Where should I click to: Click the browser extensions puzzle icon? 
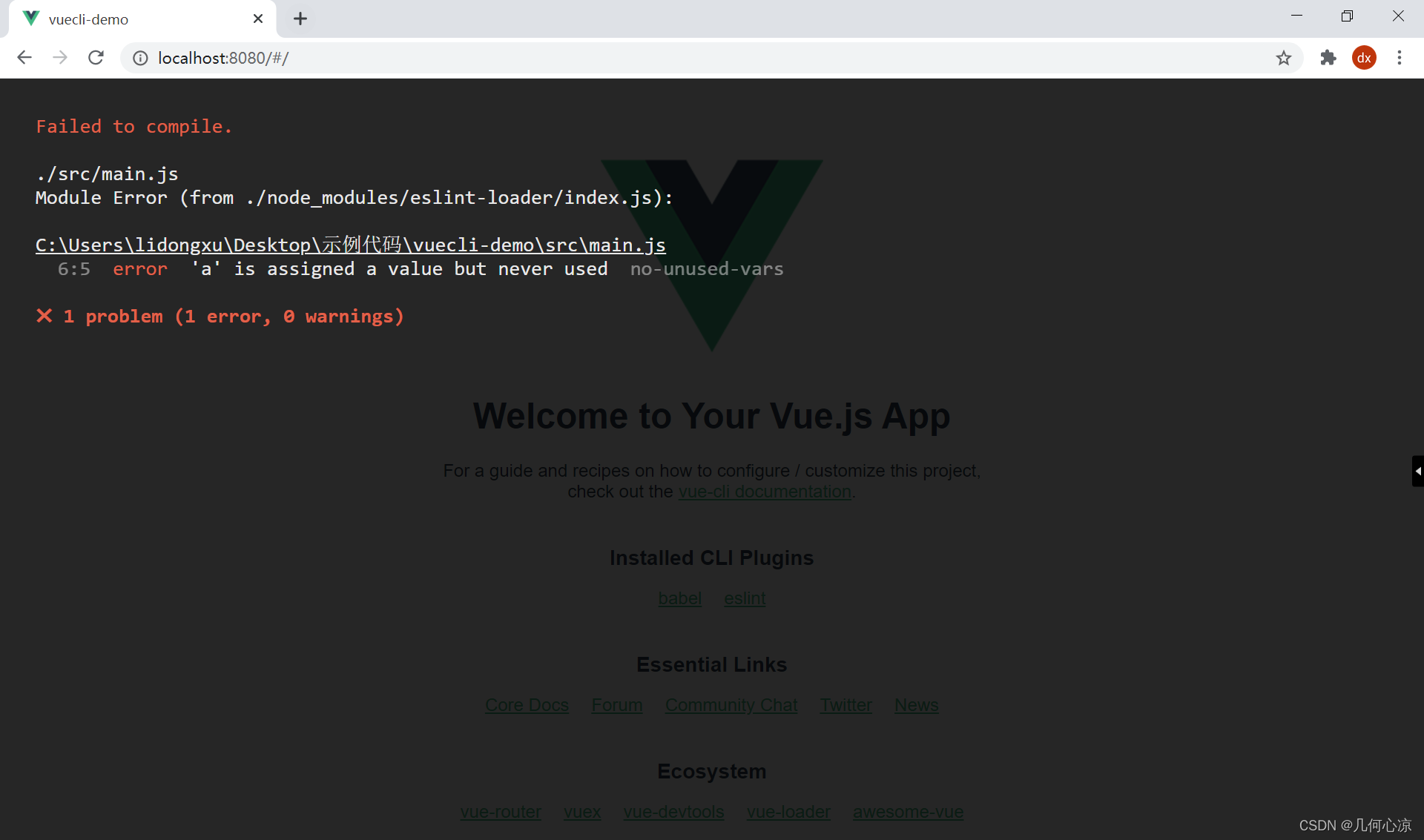click(1327, 57)
